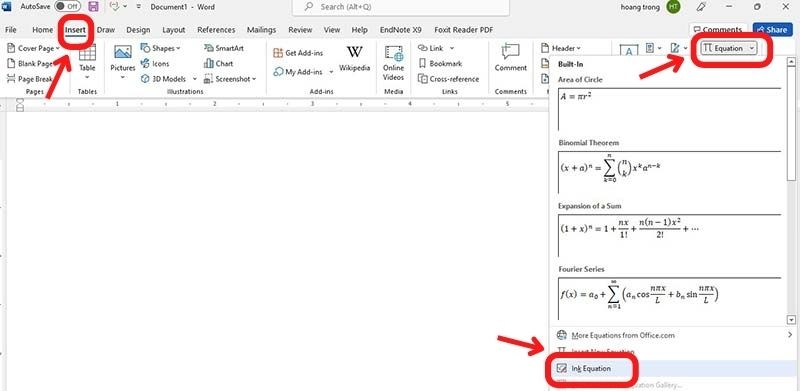
Task: Open the Equation dropdown button
Action: [729, 48]
